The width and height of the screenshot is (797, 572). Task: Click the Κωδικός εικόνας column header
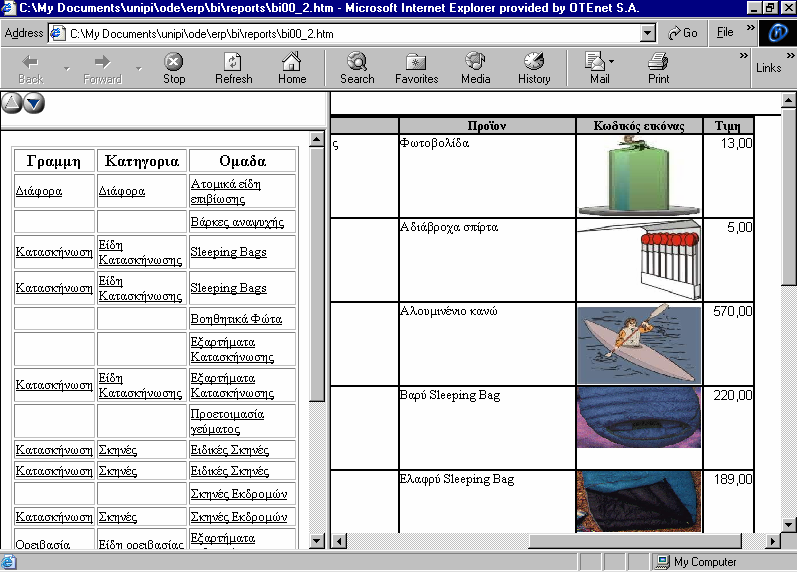click(639, 126)
